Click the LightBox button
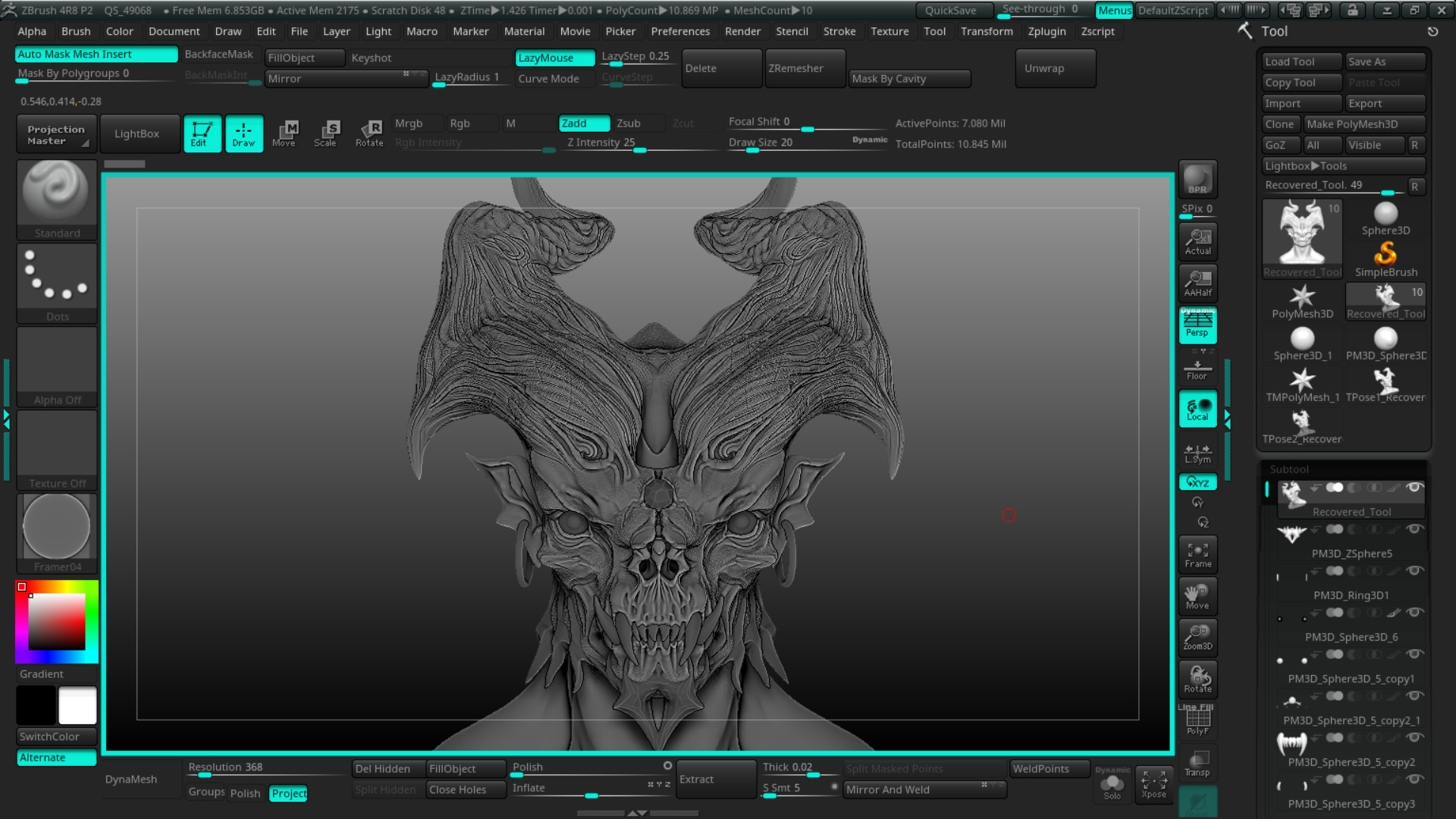Viewport: 1456px width, 819px height. tap(140, 134)
